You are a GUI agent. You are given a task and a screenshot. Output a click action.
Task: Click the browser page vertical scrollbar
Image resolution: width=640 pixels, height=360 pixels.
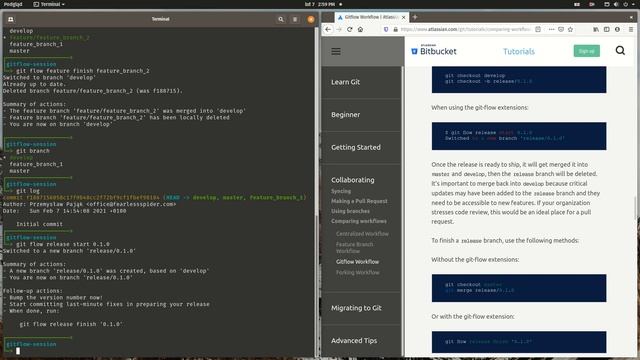click(635, 208)
